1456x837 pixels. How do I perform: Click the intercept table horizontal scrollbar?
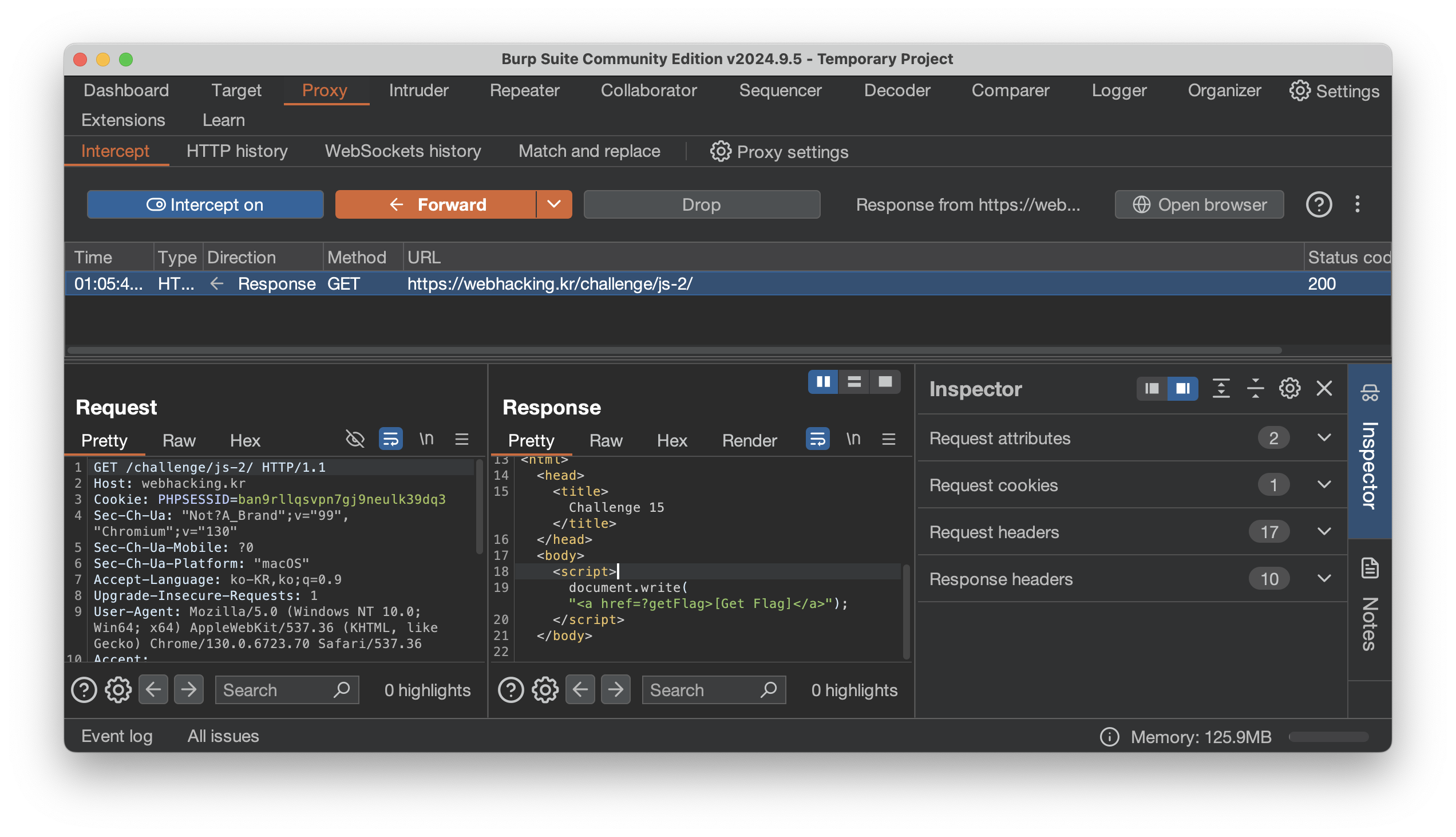click(x=672, y=350)
